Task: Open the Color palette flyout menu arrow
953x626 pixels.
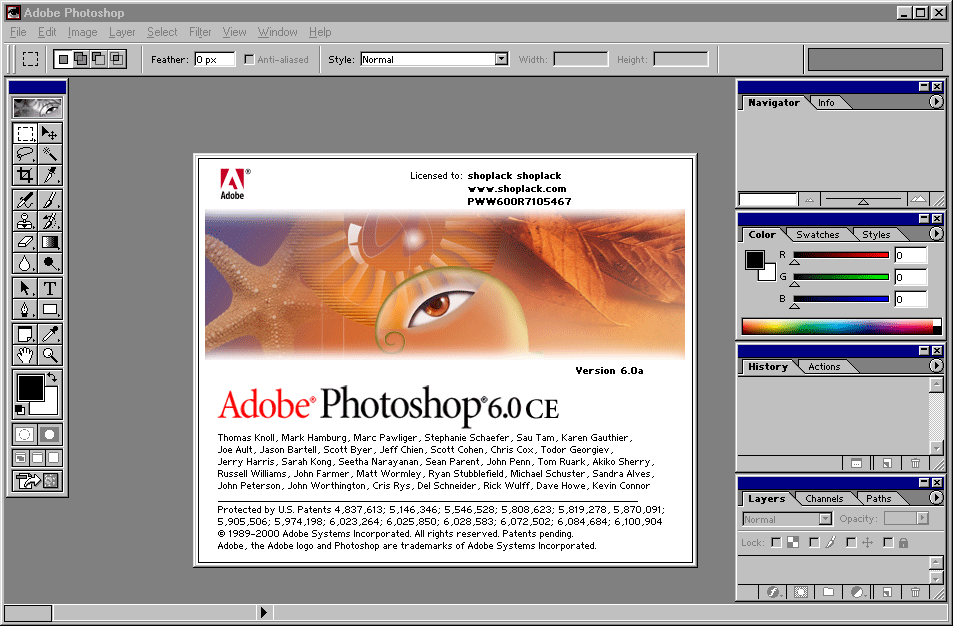Action: (936, 233)
